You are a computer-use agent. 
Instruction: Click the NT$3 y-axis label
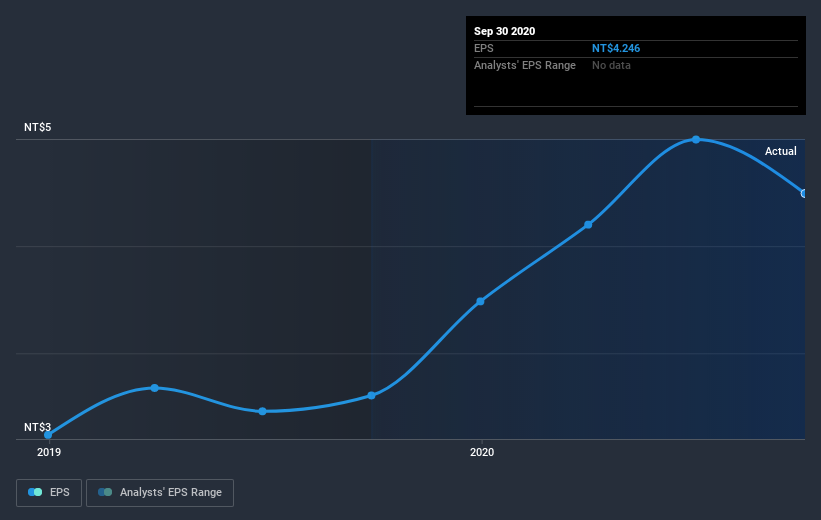[38, 427]
